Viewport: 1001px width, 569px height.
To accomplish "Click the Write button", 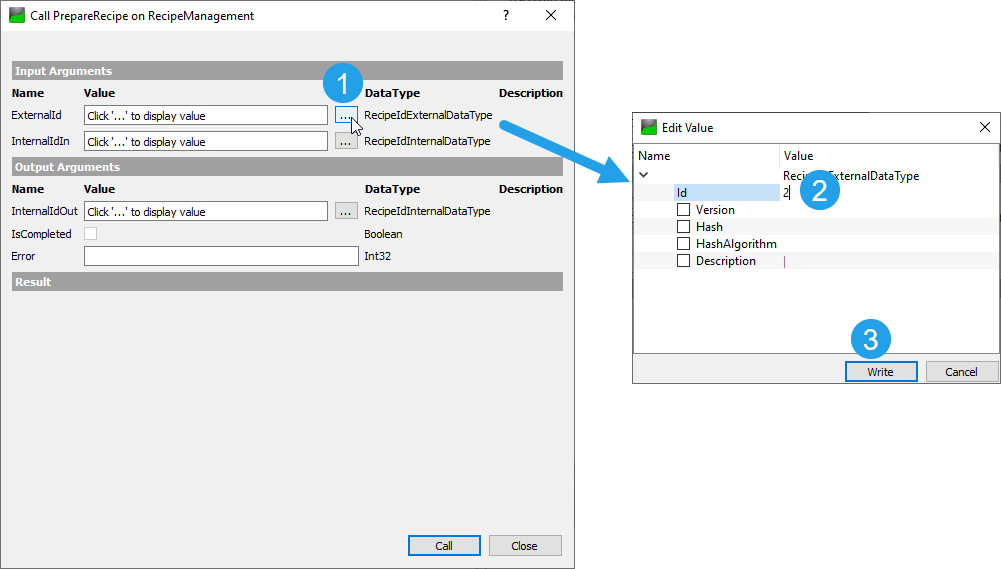I will tap(880, 372).
